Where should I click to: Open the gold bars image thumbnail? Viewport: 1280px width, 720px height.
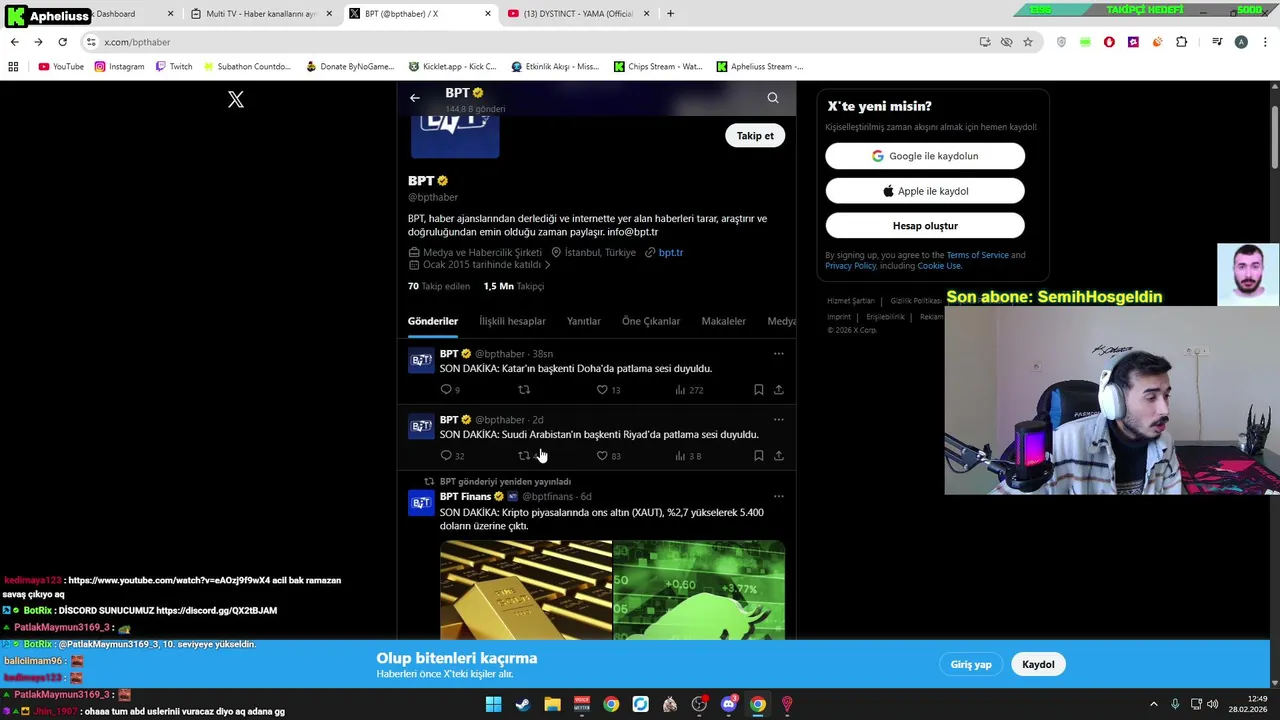[526, 590]
